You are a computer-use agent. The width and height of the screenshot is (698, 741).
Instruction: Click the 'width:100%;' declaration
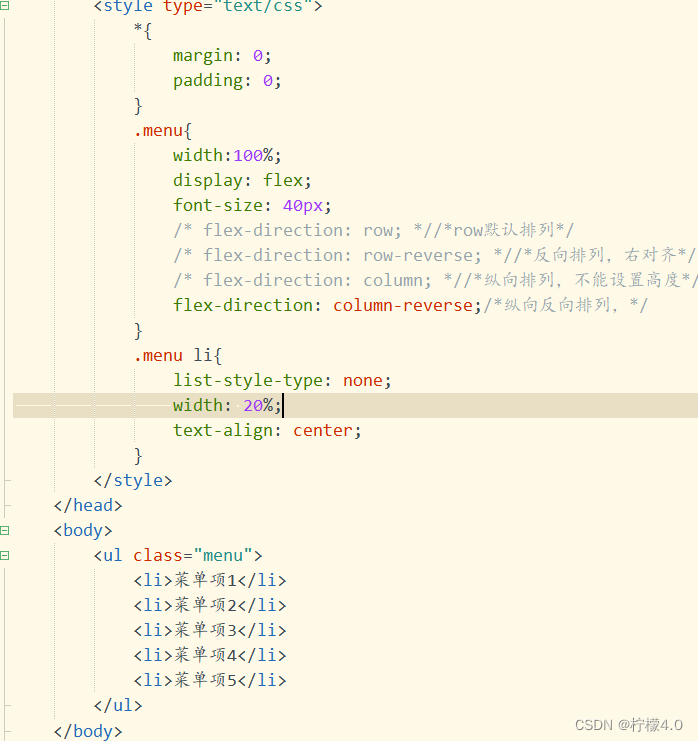[x=227, y=155]
